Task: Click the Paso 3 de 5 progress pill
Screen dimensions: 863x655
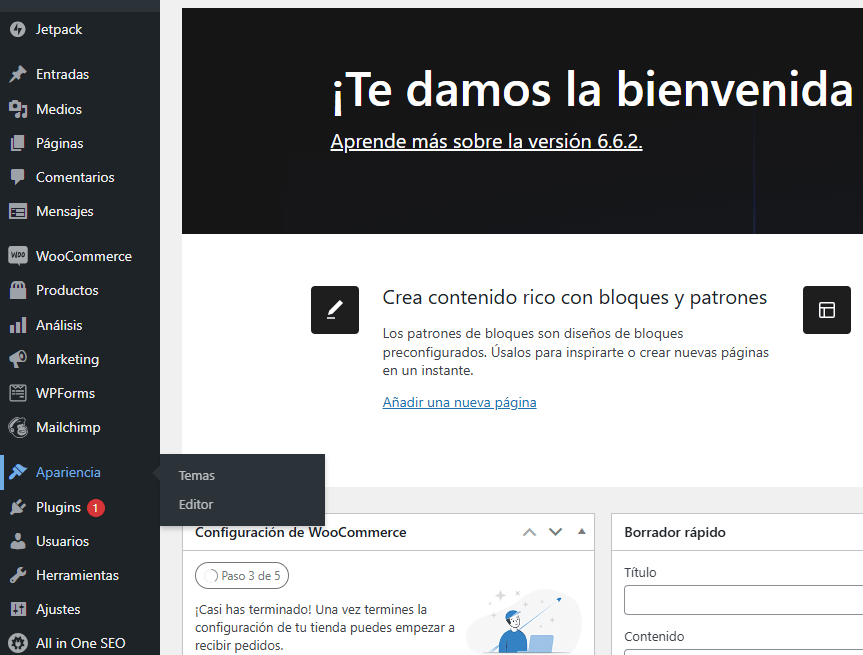Action: [x=242, y=576]
